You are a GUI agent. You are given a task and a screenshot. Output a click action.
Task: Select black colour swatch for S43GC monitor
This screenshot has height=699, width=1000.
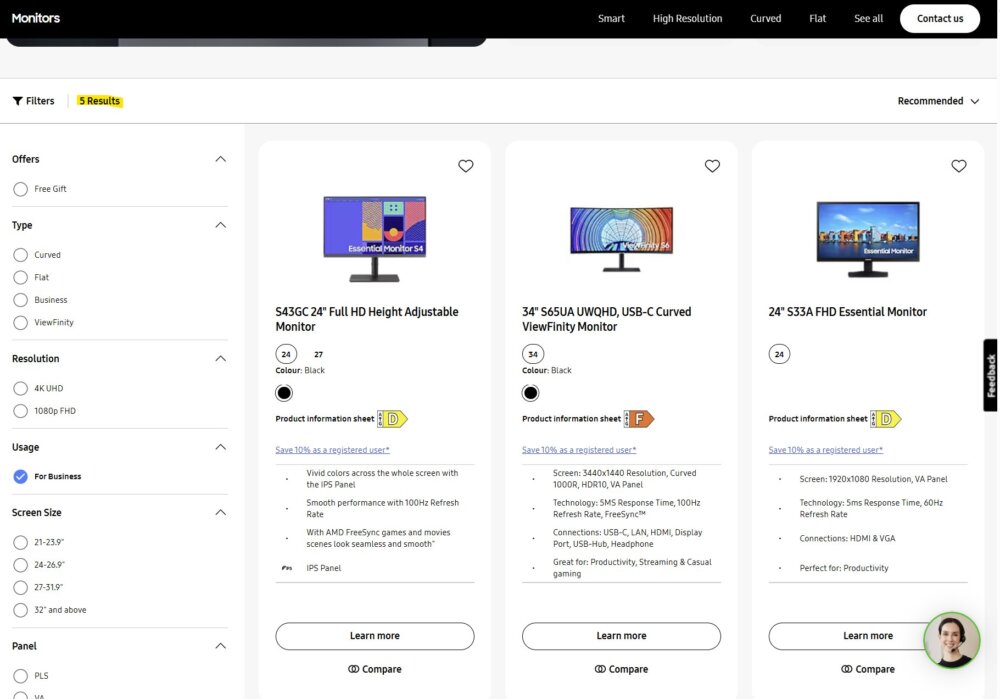284,393
